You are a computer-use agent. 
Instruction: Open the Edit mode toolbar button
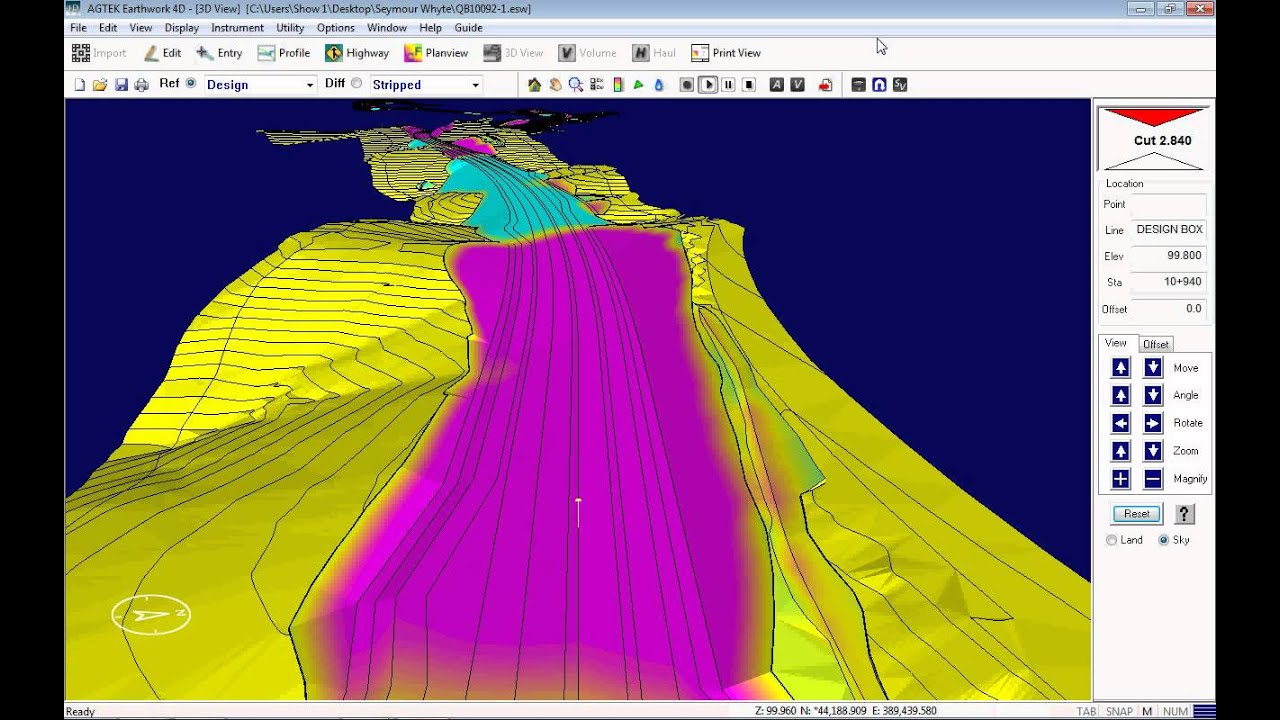pos(162,53)
